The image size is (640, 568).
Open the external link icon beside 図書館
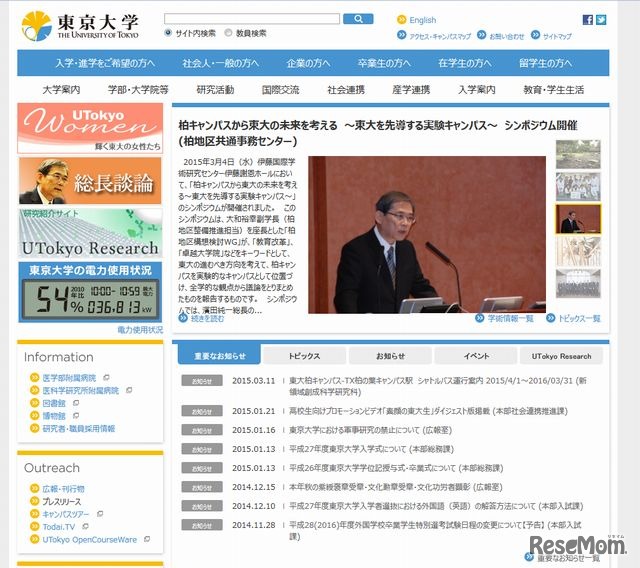76,403
